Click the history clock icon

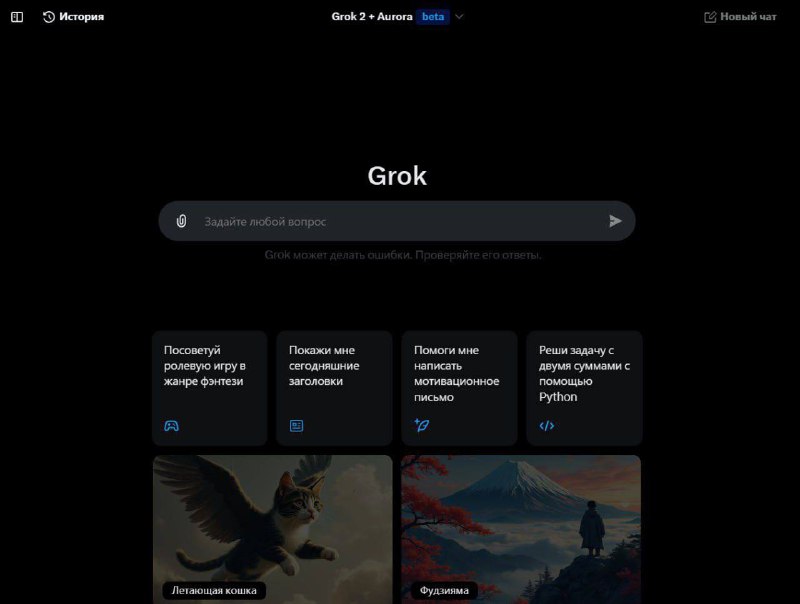[x=49, y=17]
